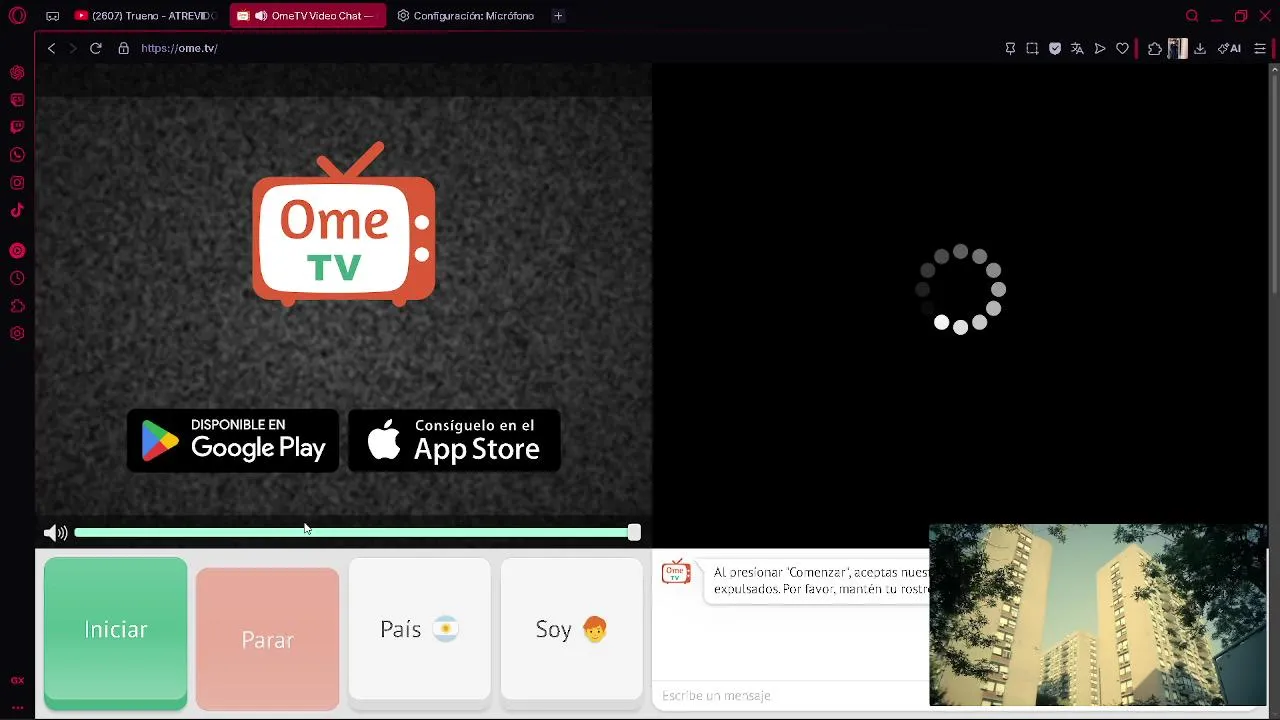Adjust the OmeTV volume slider
Screen dimensions: 1280x720
tap(357, 533)
